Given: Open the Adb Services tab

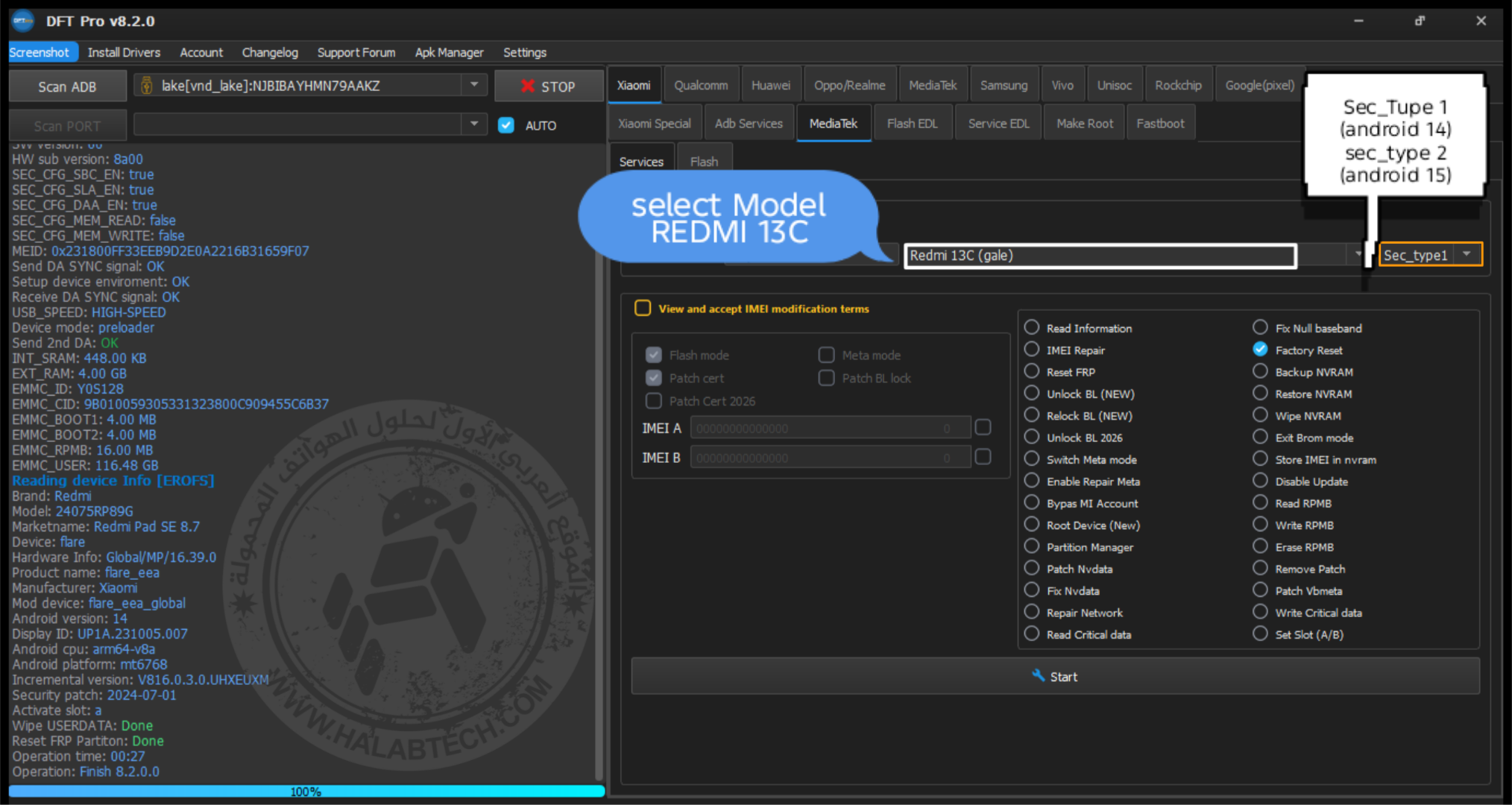Looking at the screenshot, I should [749, 123].
